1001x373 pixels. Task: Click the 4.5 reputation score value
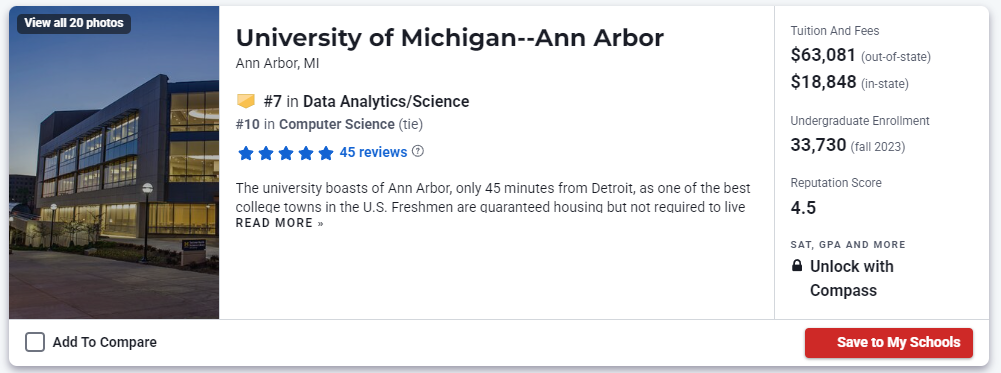coord(803,208)
